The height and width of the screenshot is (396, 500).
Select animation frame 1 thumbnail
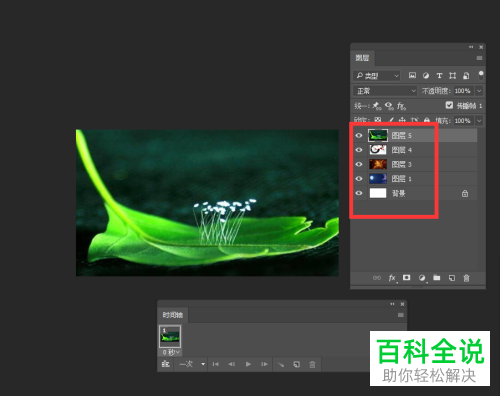pos(170,336)
